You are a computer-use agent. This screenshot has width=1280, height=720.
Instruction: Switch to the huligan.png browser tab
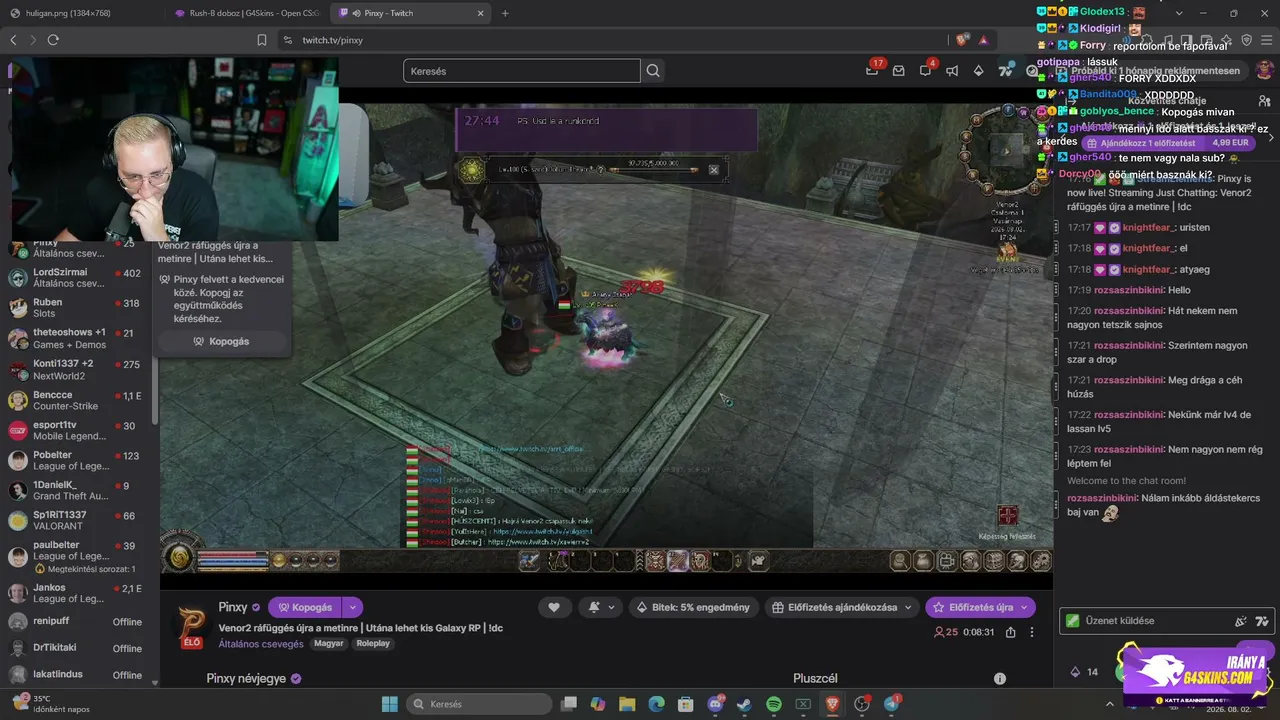tap(68, 13)
